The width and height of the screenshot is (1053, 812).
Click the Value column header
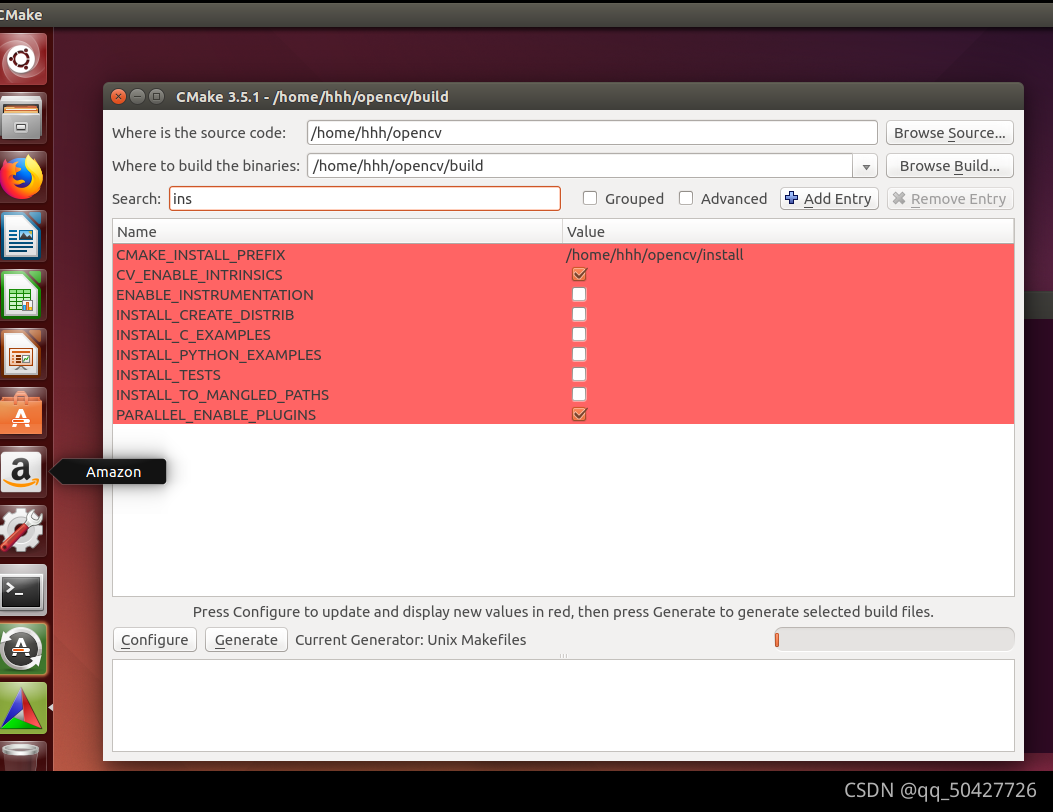coord(788,232)
